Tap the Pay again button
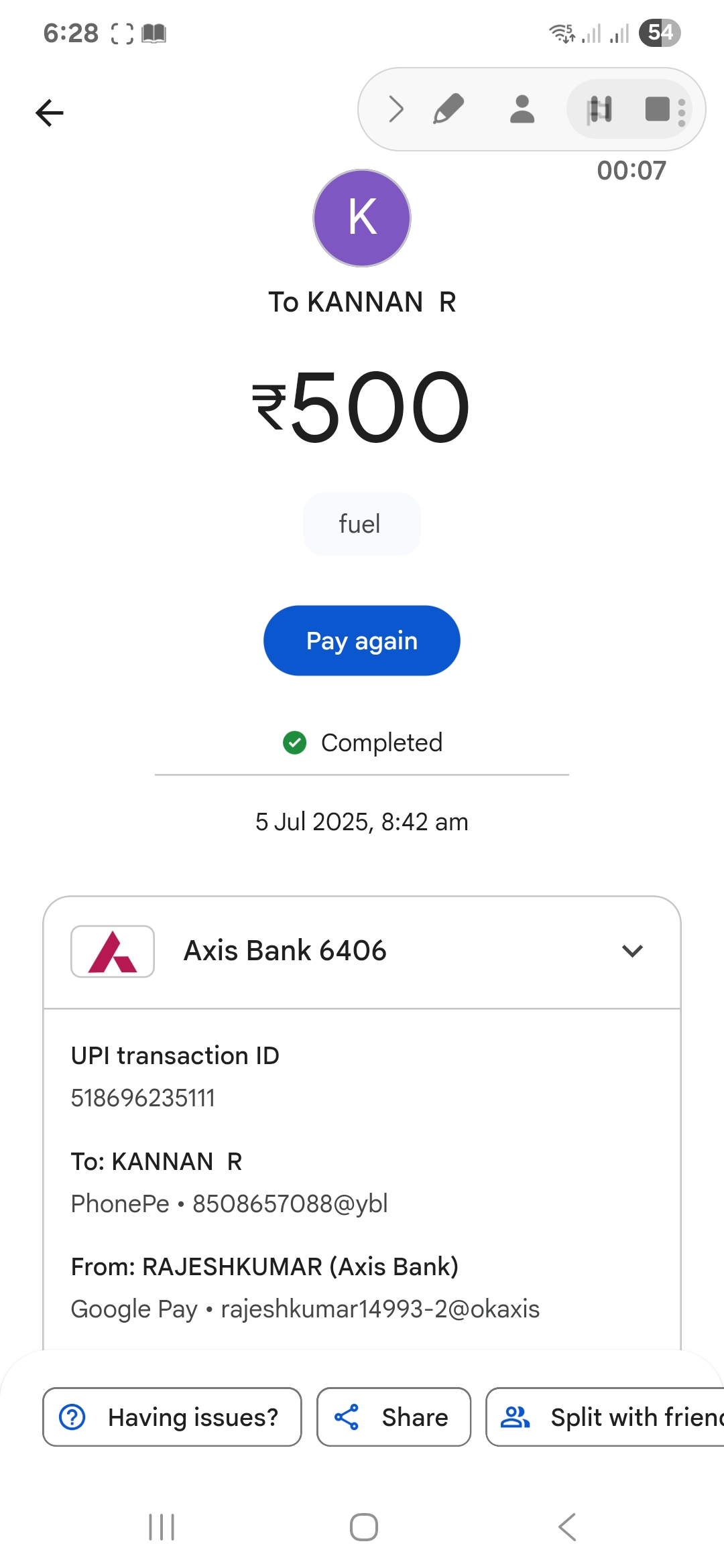The image size is (724, 1568). [362, 641]
